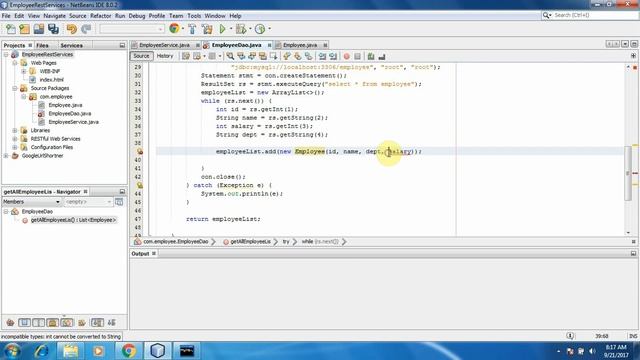Collapse the Web Pages folder node
The width and height of the screenshot is (640, 360).
tap(15, 63)
